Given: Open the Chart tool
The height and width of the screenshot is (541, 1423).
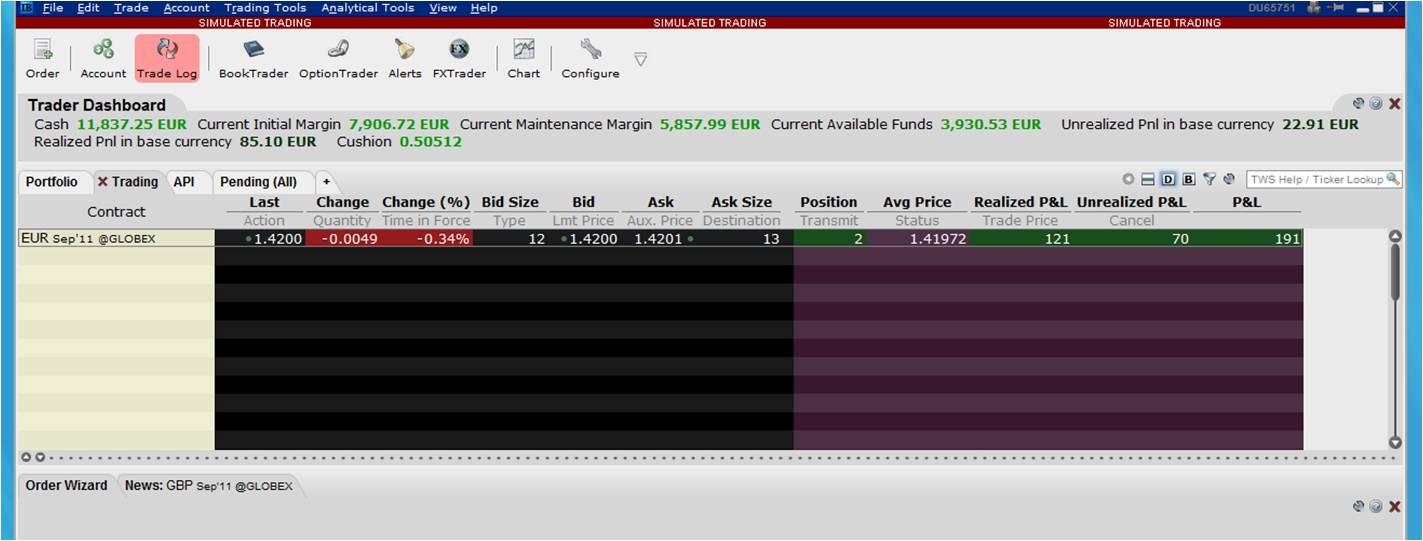Looking at the screenshot, I should (523, 59).
